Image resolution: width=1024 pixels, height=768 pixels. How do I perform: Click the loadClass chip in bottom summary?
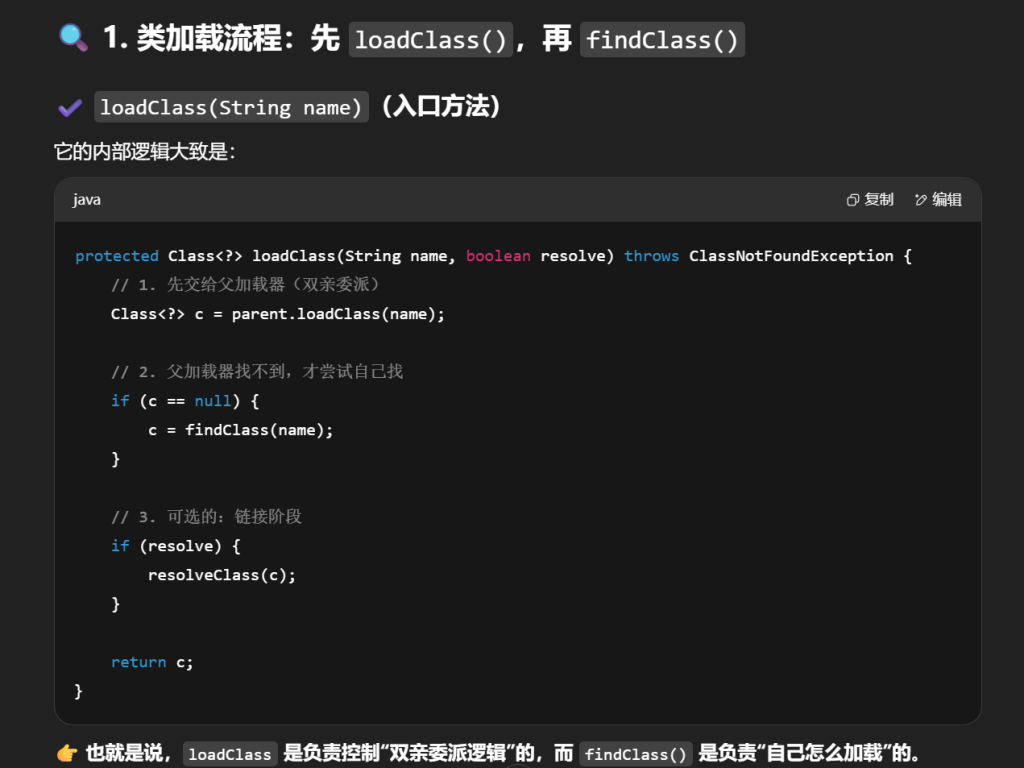point(229,754)
